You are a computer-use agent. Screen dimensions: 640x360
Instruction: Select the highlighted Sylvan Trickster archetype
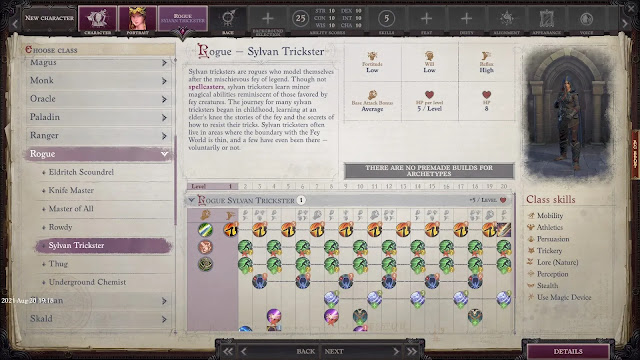[103, 246]
